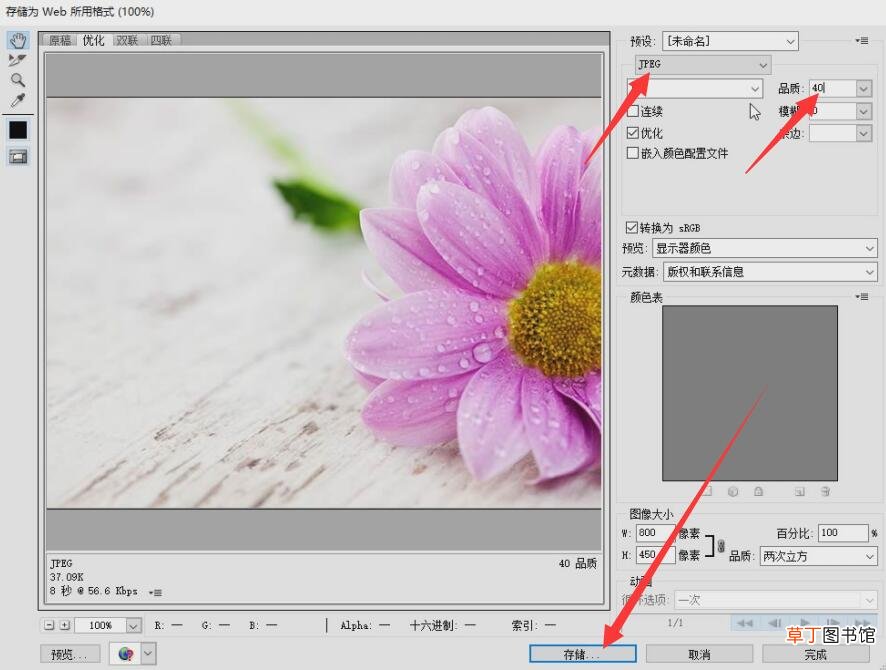
Task: Open the color table flyout menu icon
Action: (862, 297)
